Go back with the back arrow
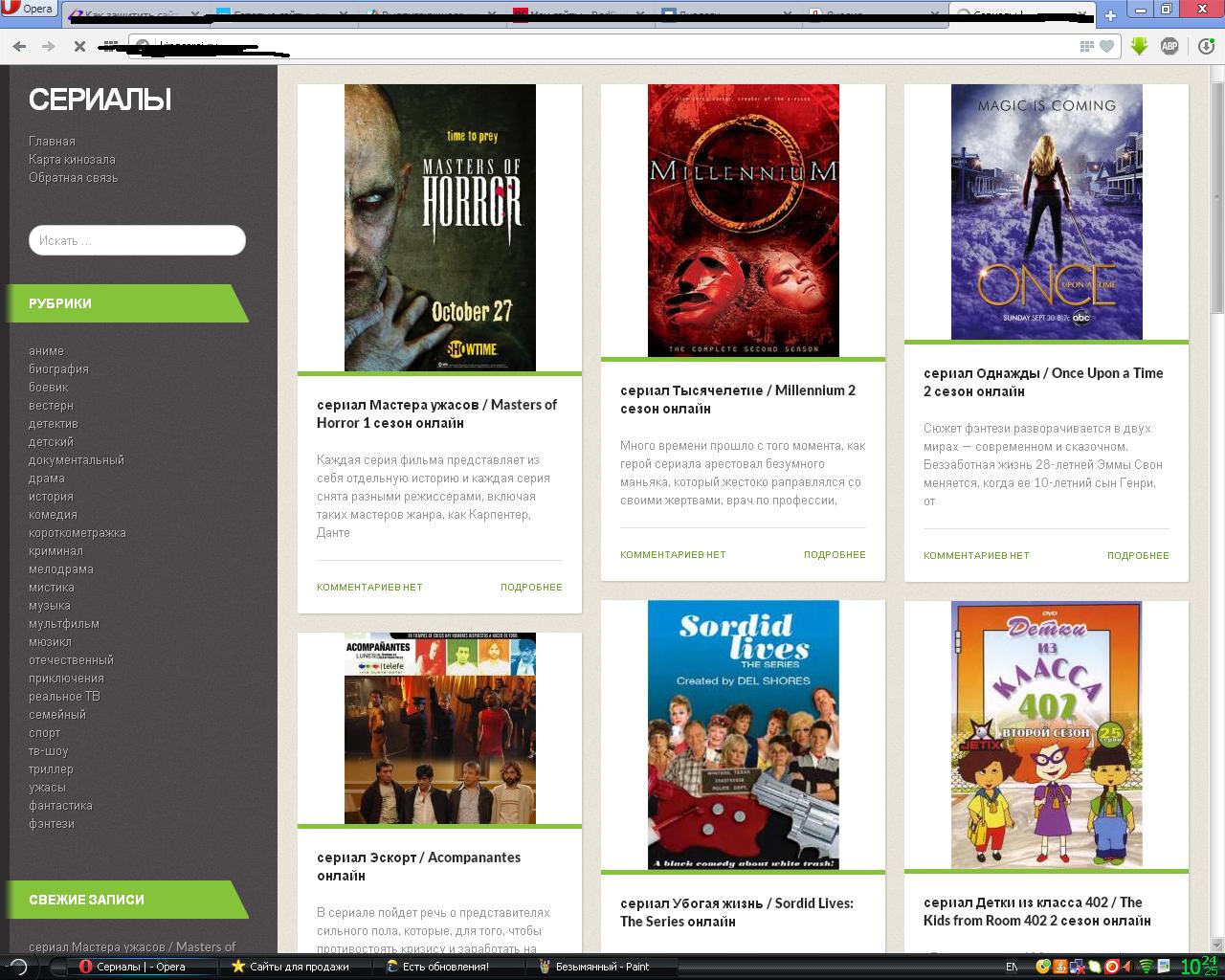This screenshot has width=1225, height=980. pyautogui.click(x=18, y=46)
